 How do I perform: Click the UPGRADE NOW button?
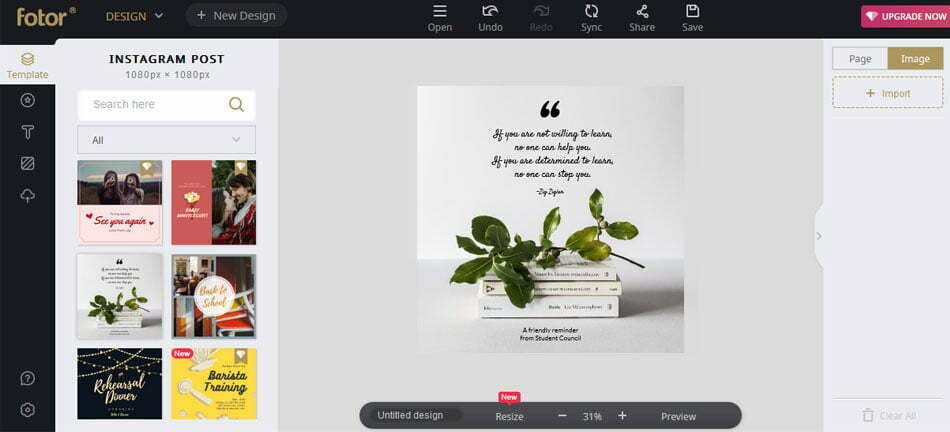pyautogui.click(x=906, y=16)
